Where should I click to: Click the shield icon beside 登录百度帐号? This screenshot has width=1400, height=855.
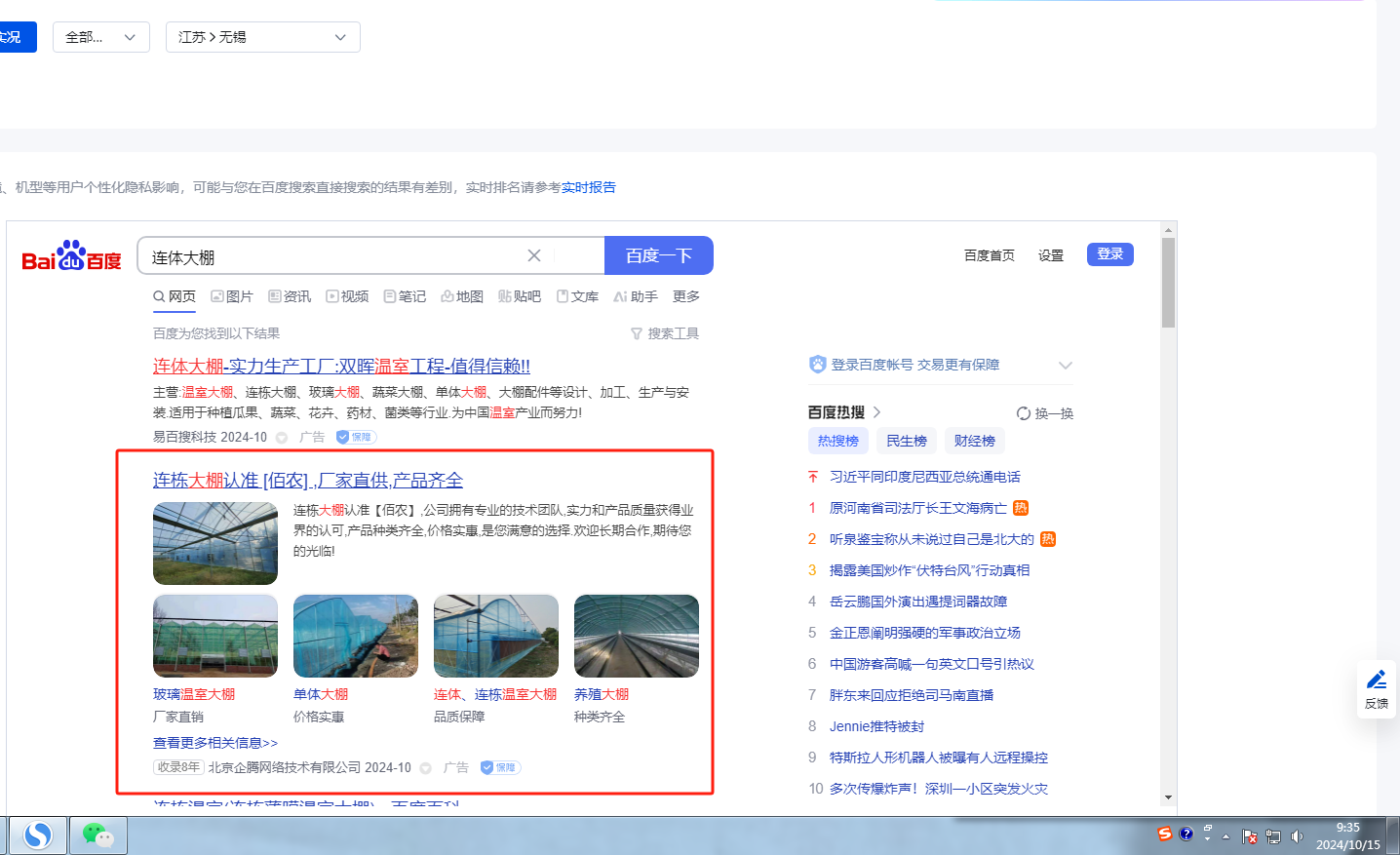tap(817, 365)
